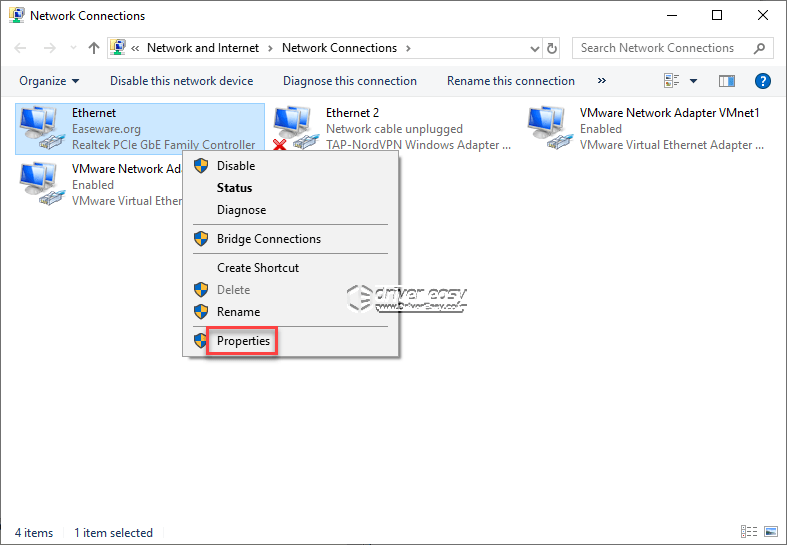The image size is (787, 545).
Task: Select Properties in the context menu
Action: [x=243, y=341]
